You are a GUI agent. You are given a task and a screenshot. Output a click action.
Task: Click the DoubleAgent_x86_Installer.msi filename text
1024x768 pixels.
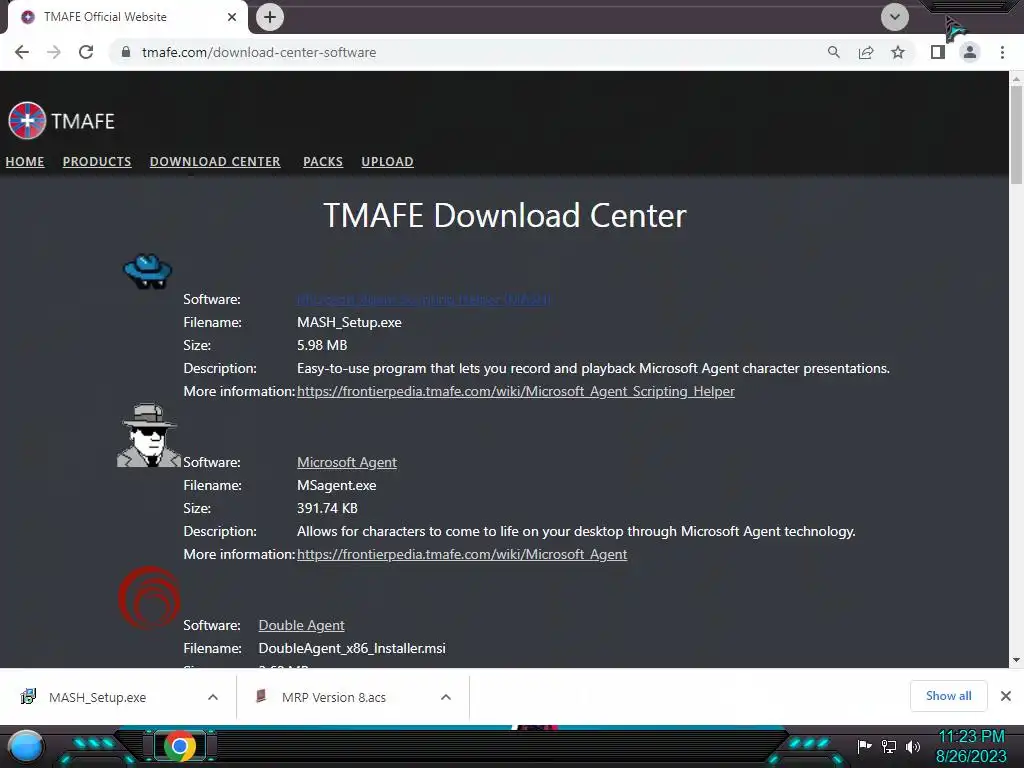352,648
